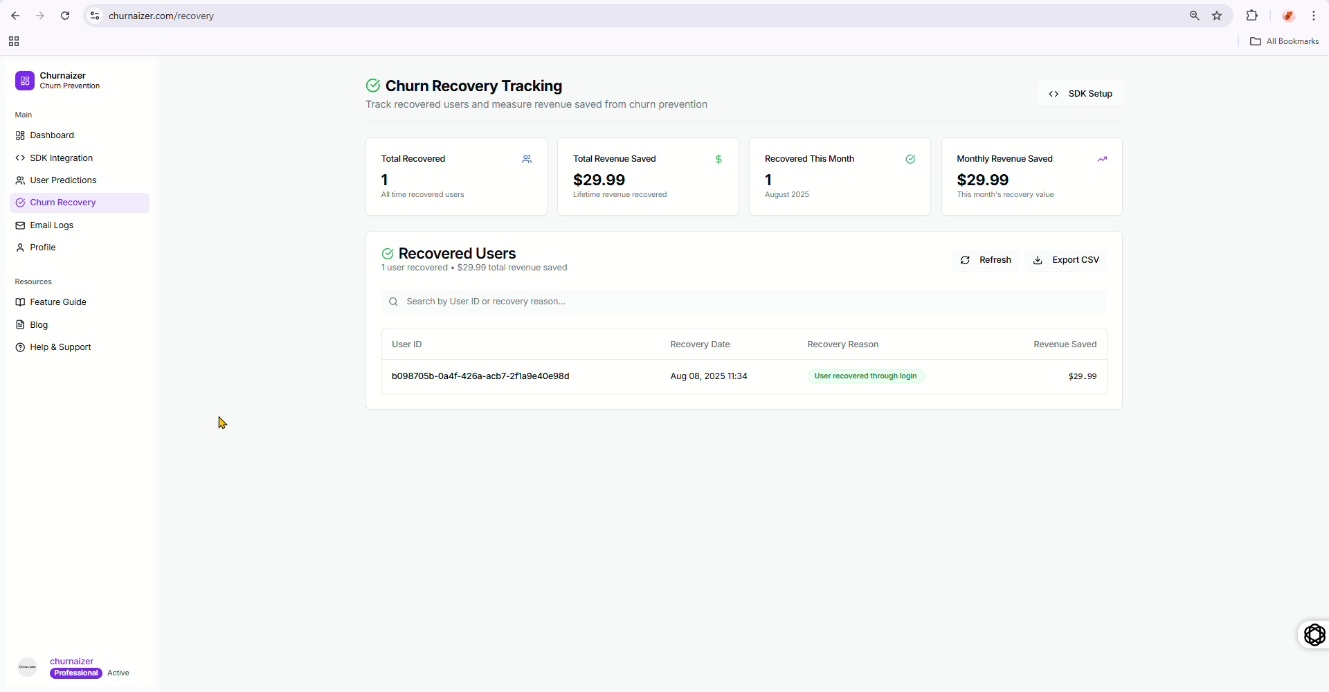Refresh the recovered users list
This screenshot has height=692, width=1329.
click(986, 260)
